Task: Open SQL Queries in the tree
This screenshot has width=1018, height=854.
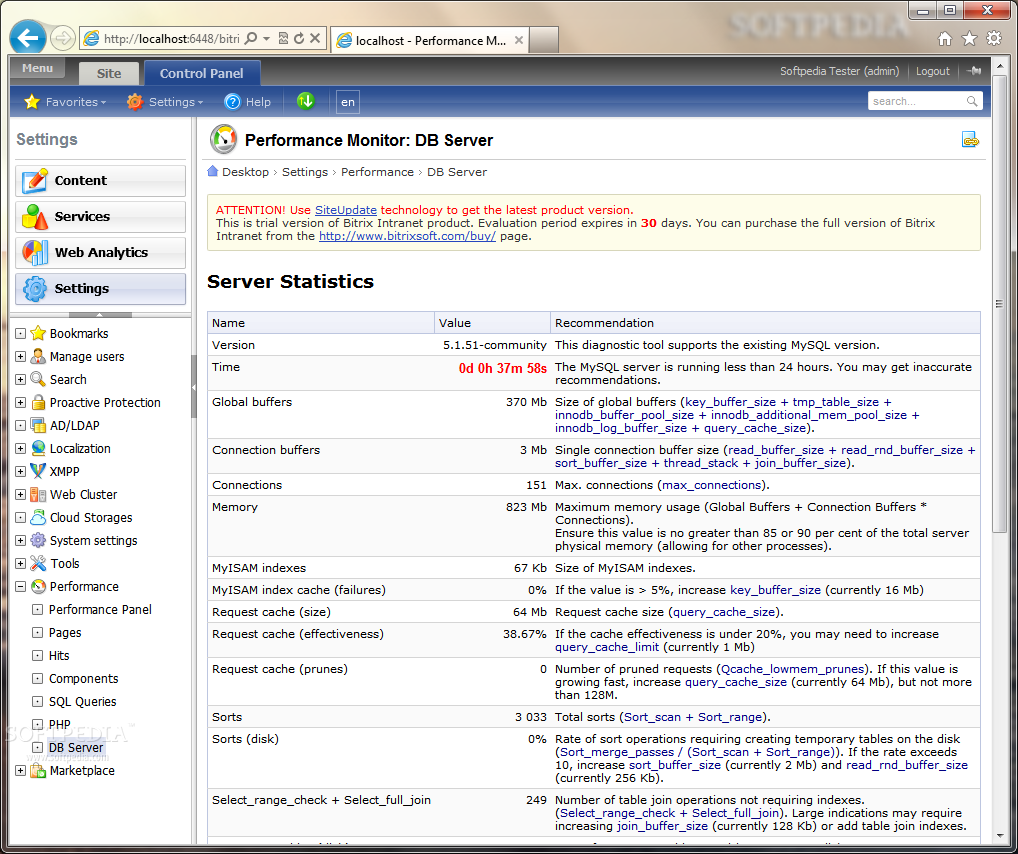Action: pyautogui.click(x=82, y=702)
